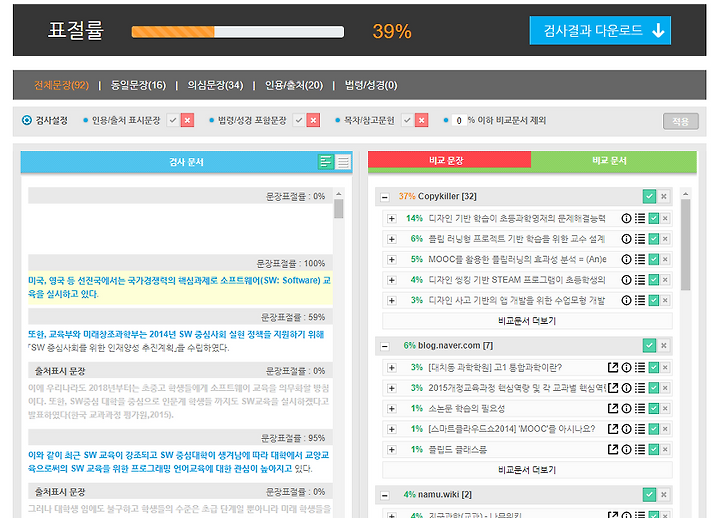Image resolution: width=720 pixels, height=518 pixels.
Task: Open info icon for 3% 디자인 사고 기반
Action: pos(626,300)
